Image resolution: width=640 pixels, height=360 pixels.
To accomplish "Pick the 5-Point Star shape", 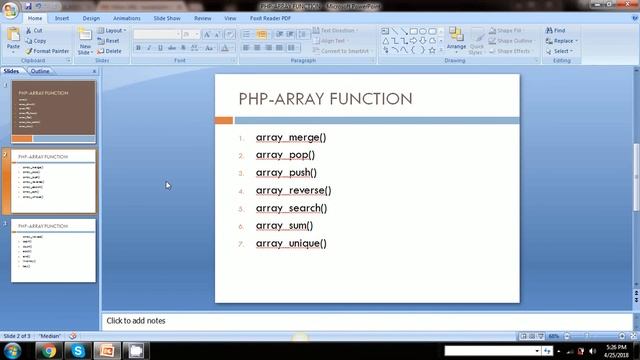I will point(432,50).
